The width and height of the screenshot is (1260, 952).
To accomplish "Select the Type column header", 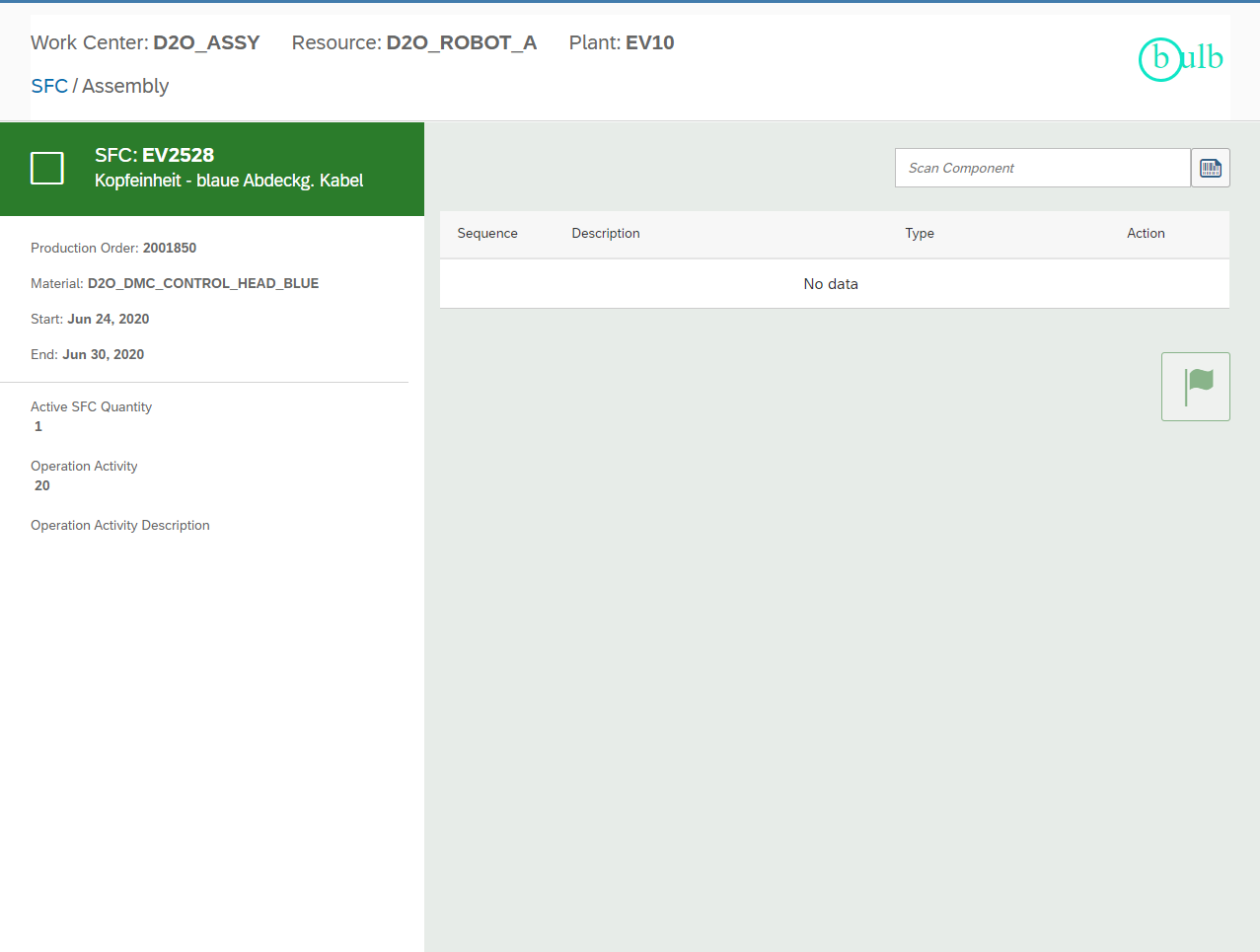I will [920, 234].
